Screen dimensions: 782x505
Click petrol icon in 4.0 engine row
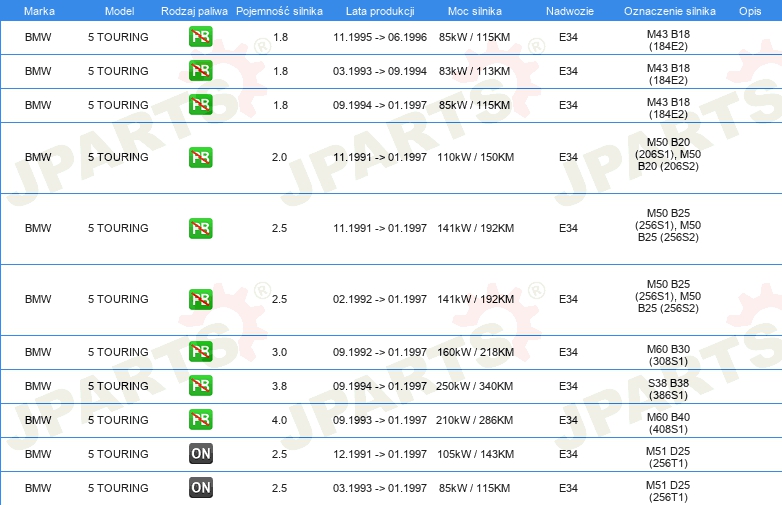200,420
